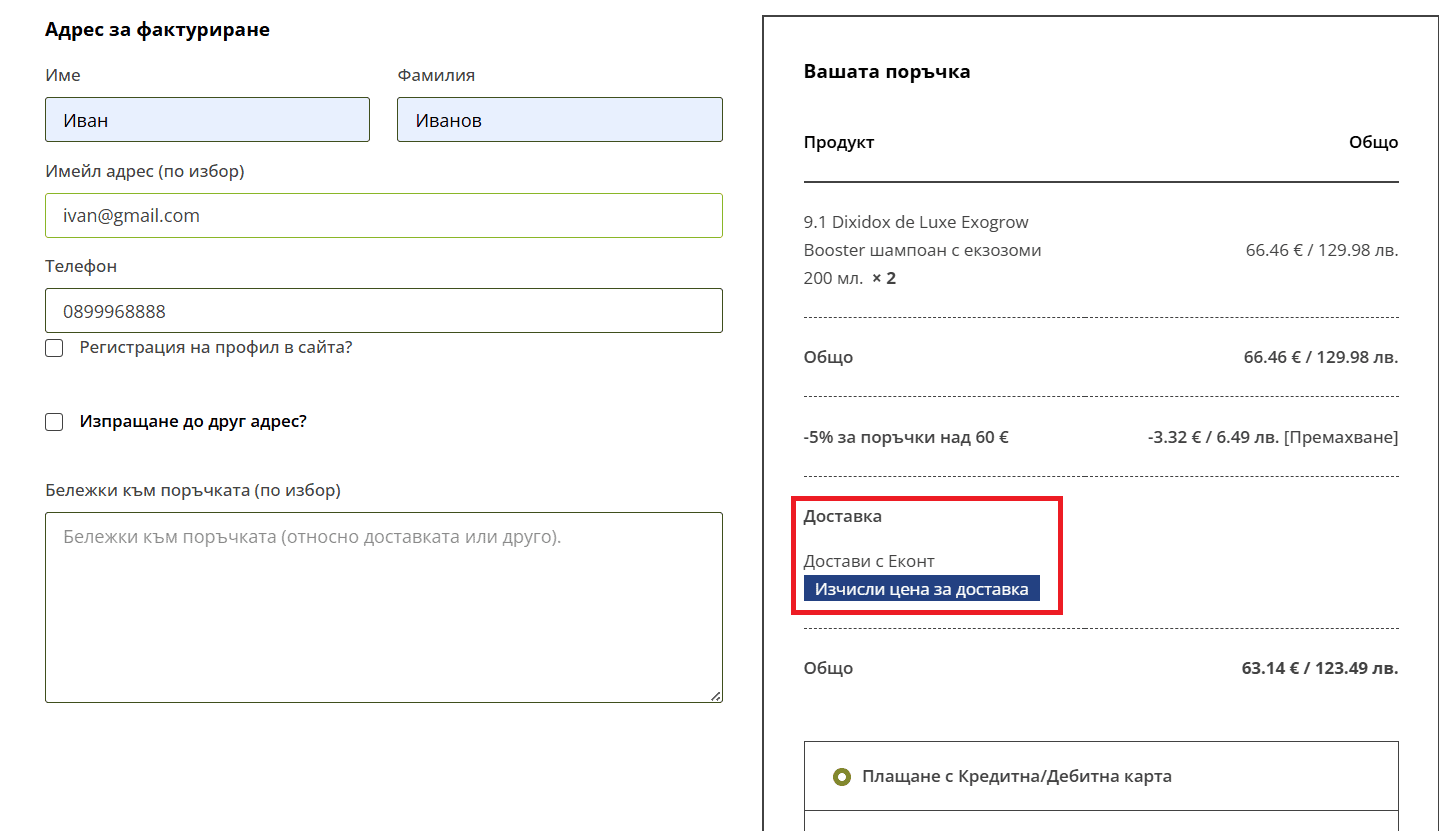Click Бележки към поръчката (по избор) label

[193, 490]
